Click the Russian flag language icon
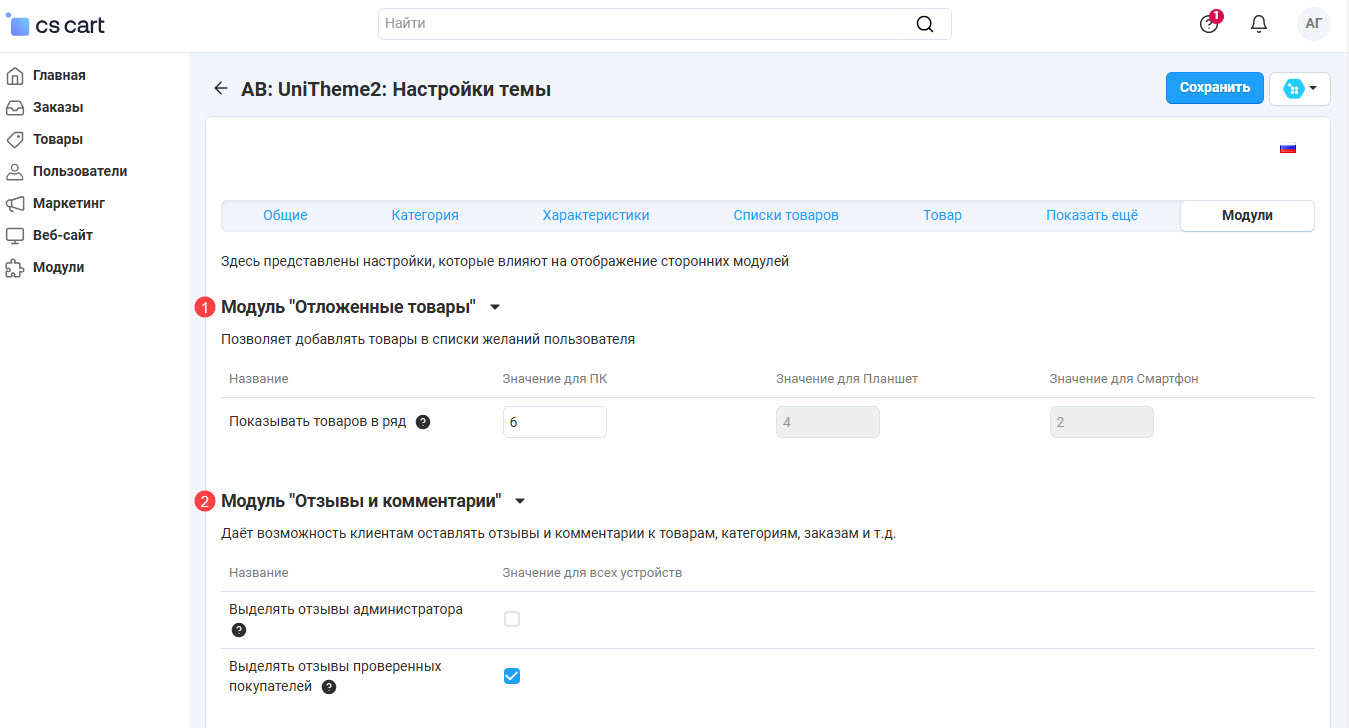Viewport: 1349px width, 728px height. pos(1287,149)
